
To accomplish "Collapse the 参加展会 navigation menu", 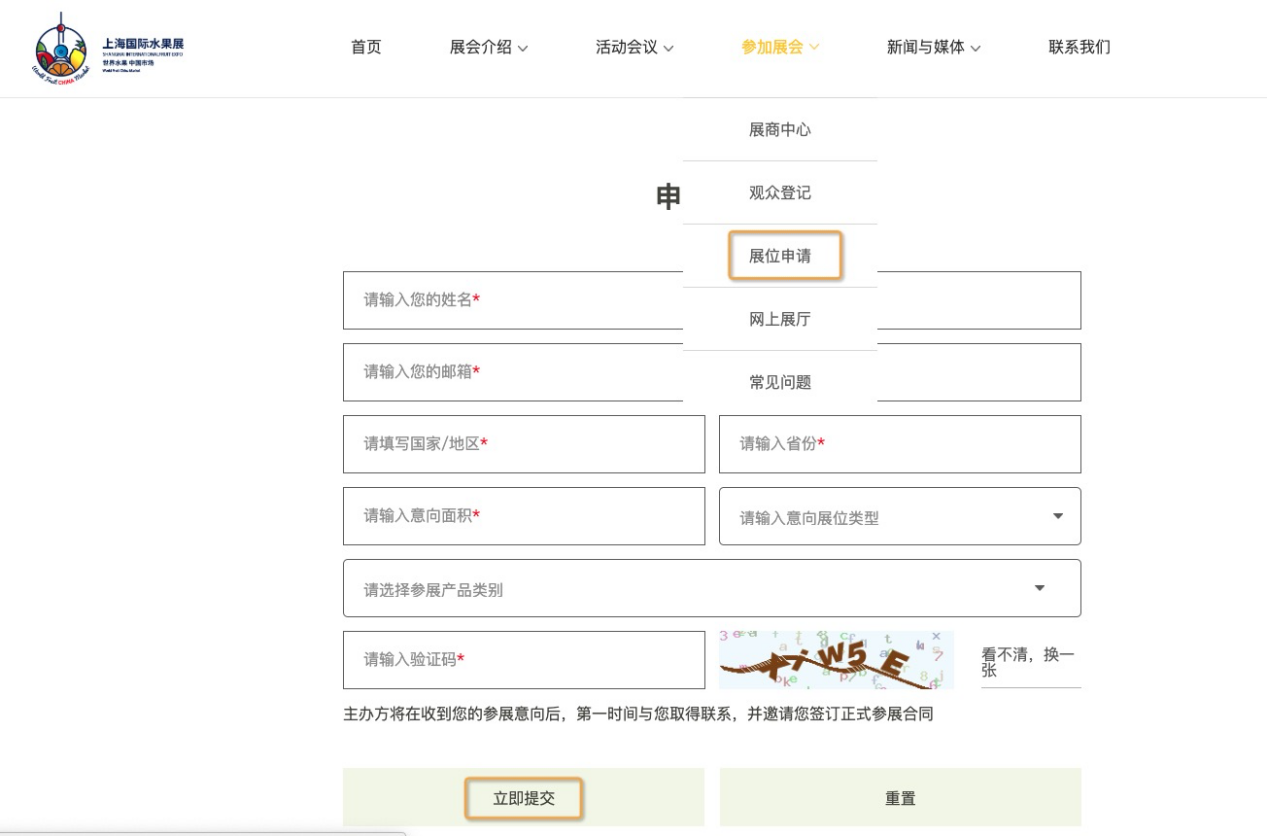I will [x=779, y=47].
